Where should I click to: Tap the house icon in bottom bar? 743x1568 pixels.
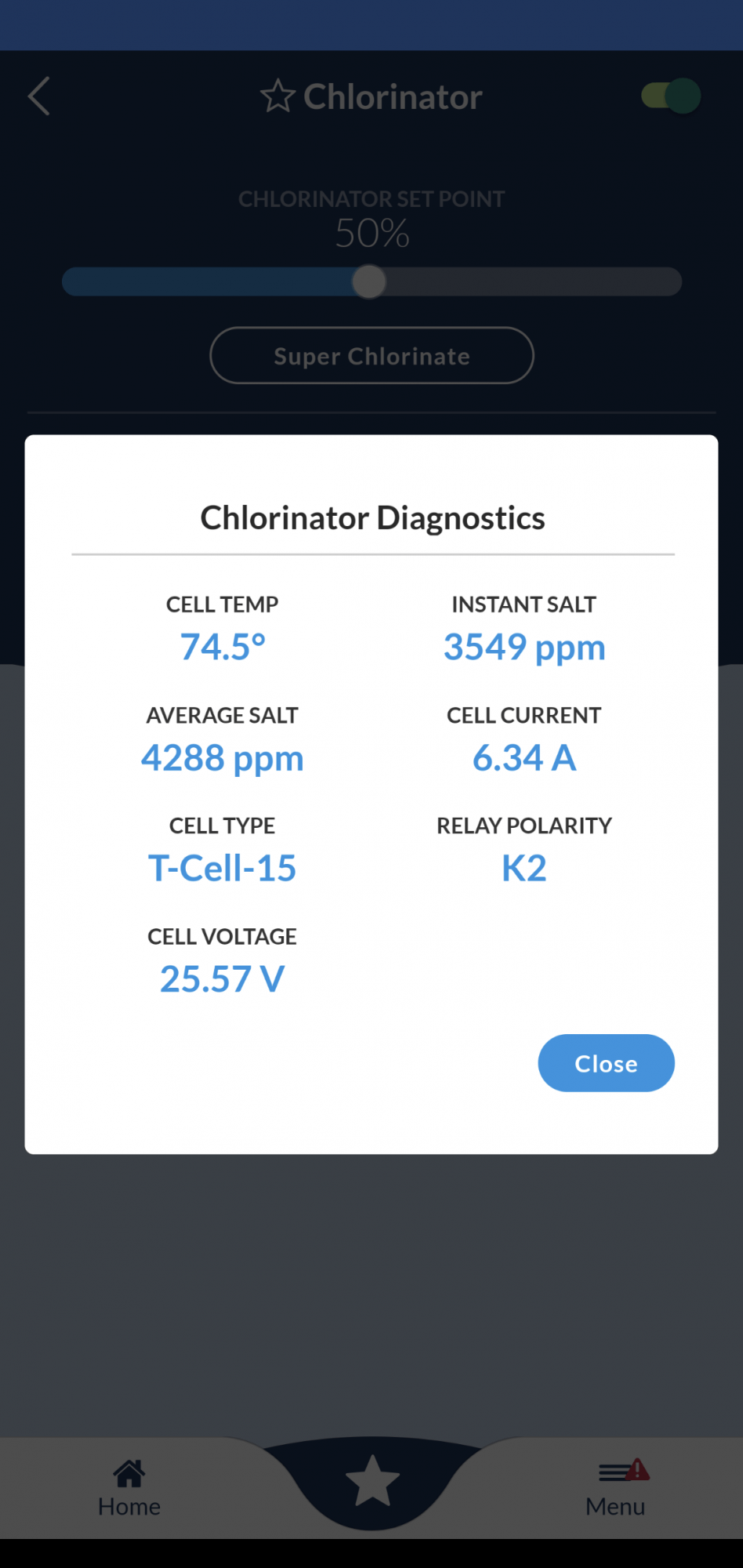coord(129,1474)
